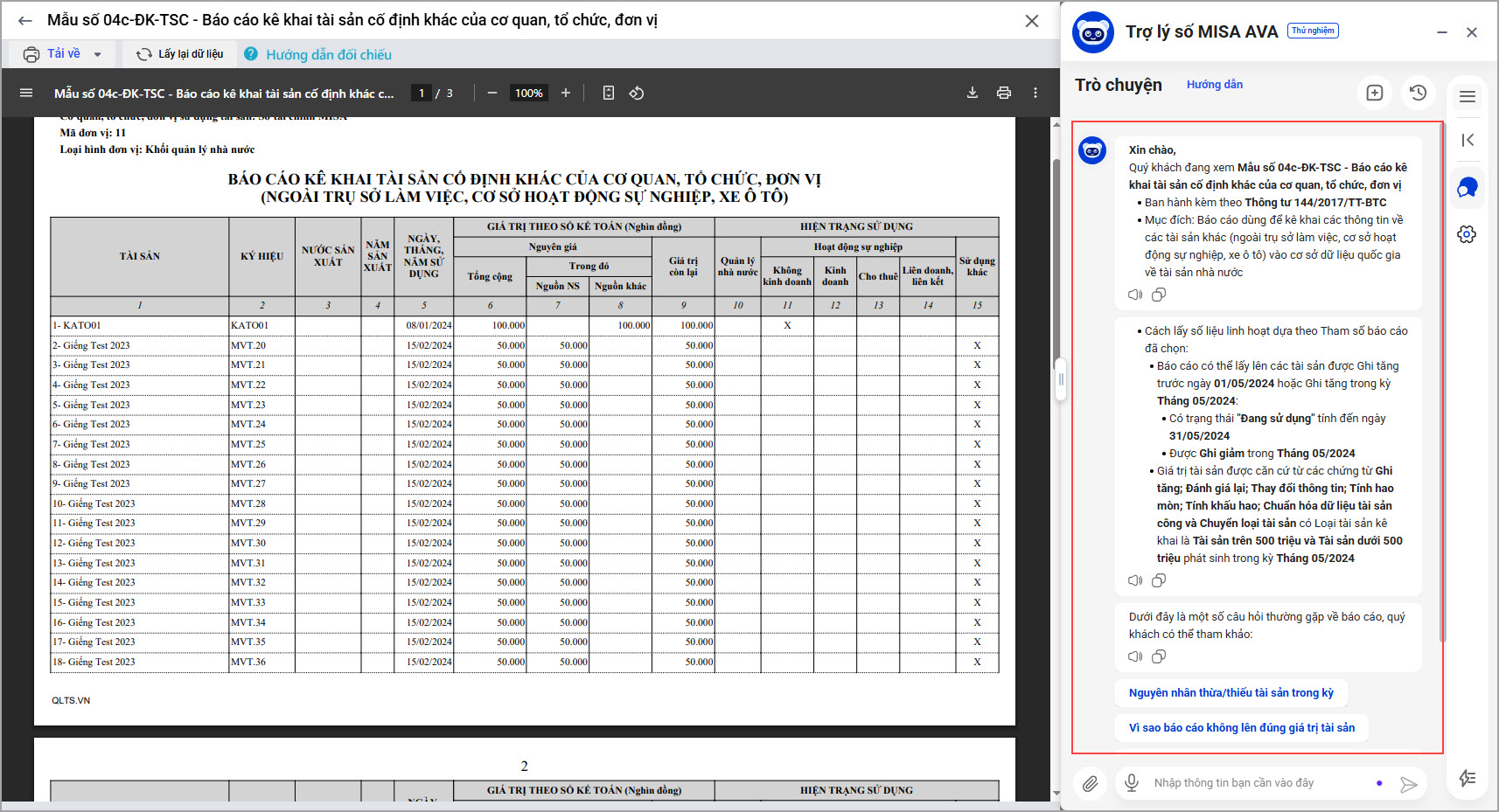1499x812 pixels.
Task: Expand the Tải về dropdown arrow
Action: coord(97,54)
